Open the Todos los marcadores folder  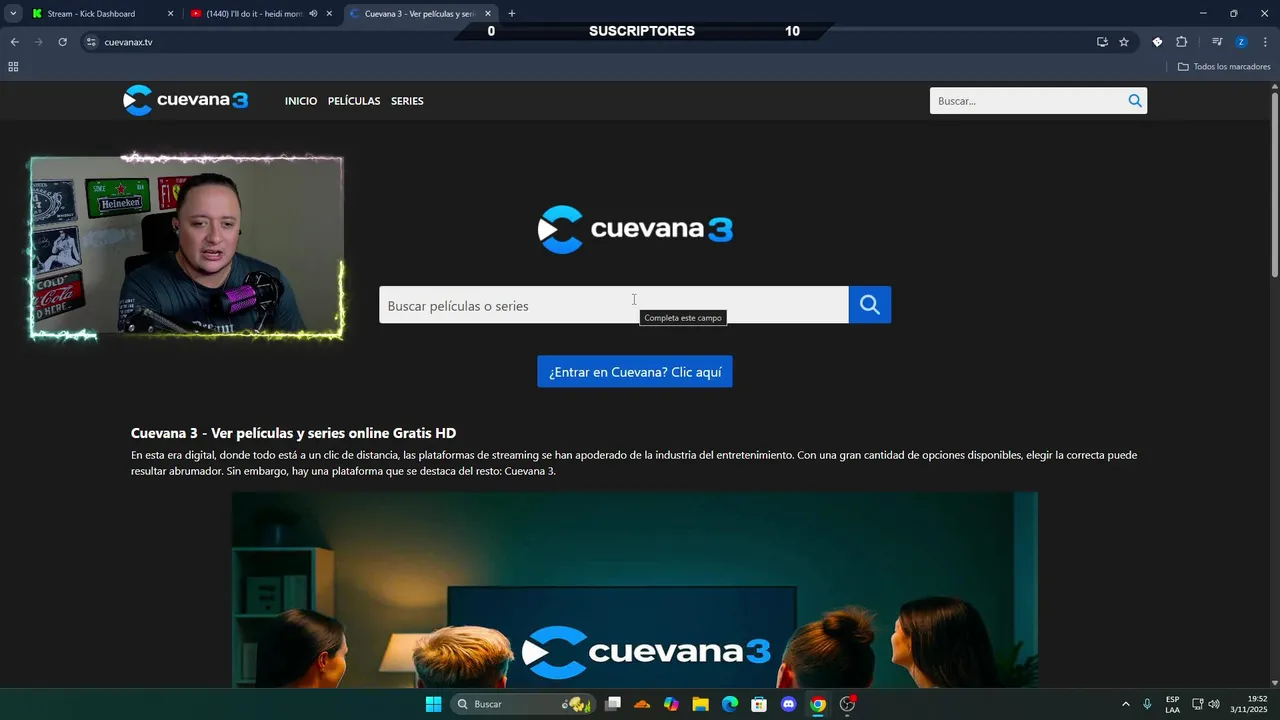coord(1224,67)
